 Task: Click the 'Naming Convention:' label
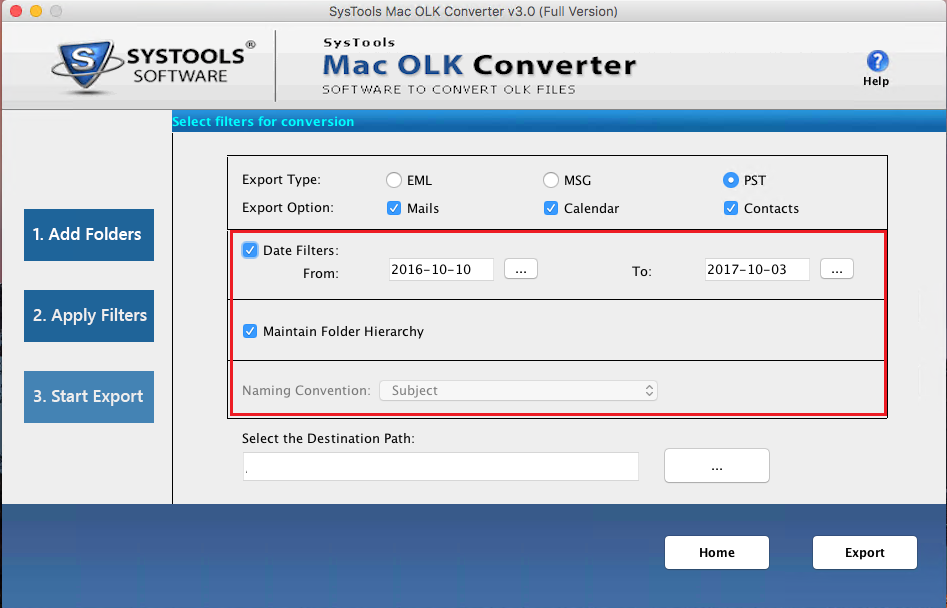(x=306, y=391)
